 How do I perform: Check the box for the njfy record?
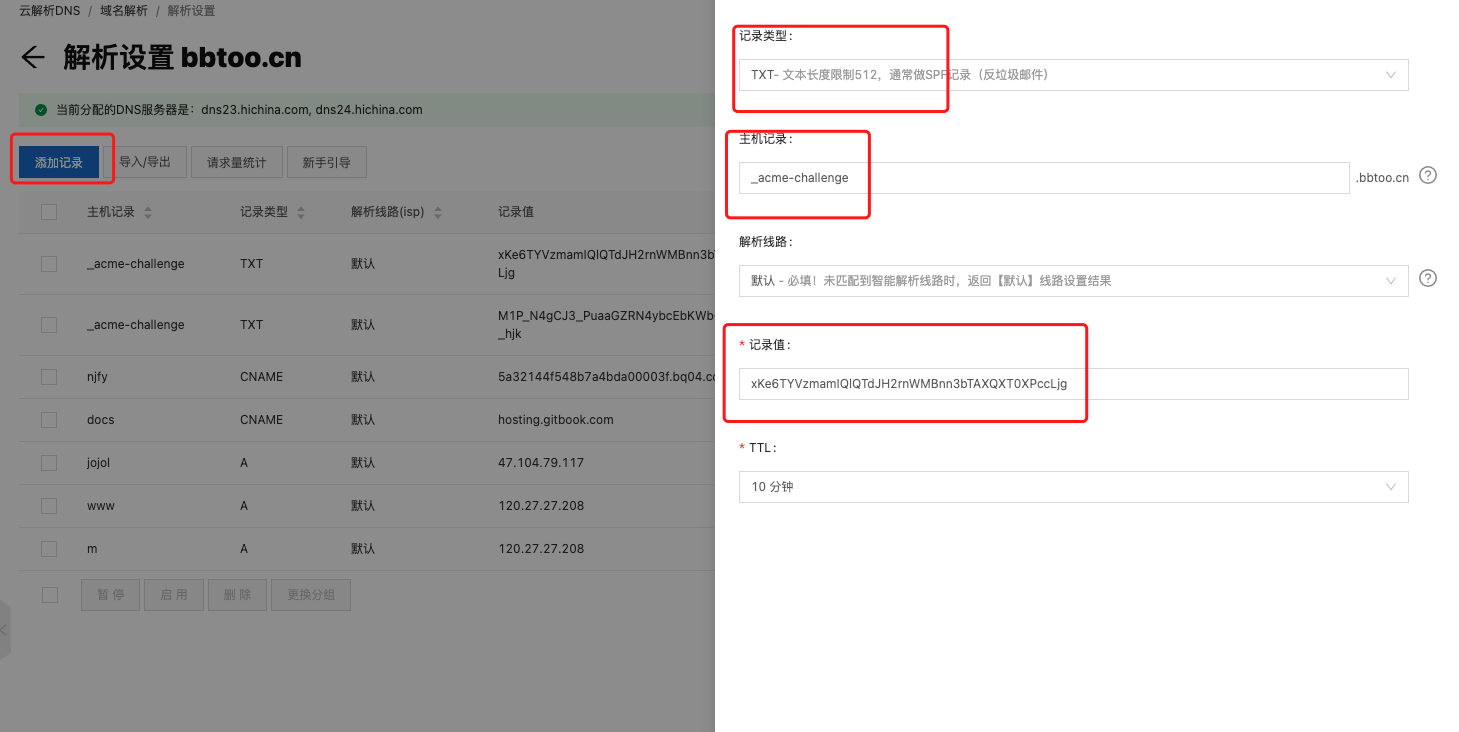[x=49, y=377]
